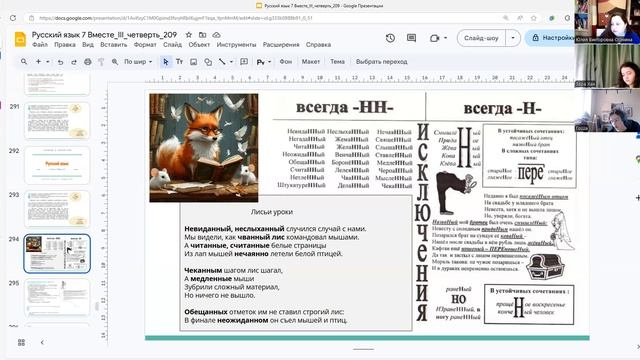This screenshot has width=640, height=360.
Task: Star the presentation title
Action: [189, 35]
